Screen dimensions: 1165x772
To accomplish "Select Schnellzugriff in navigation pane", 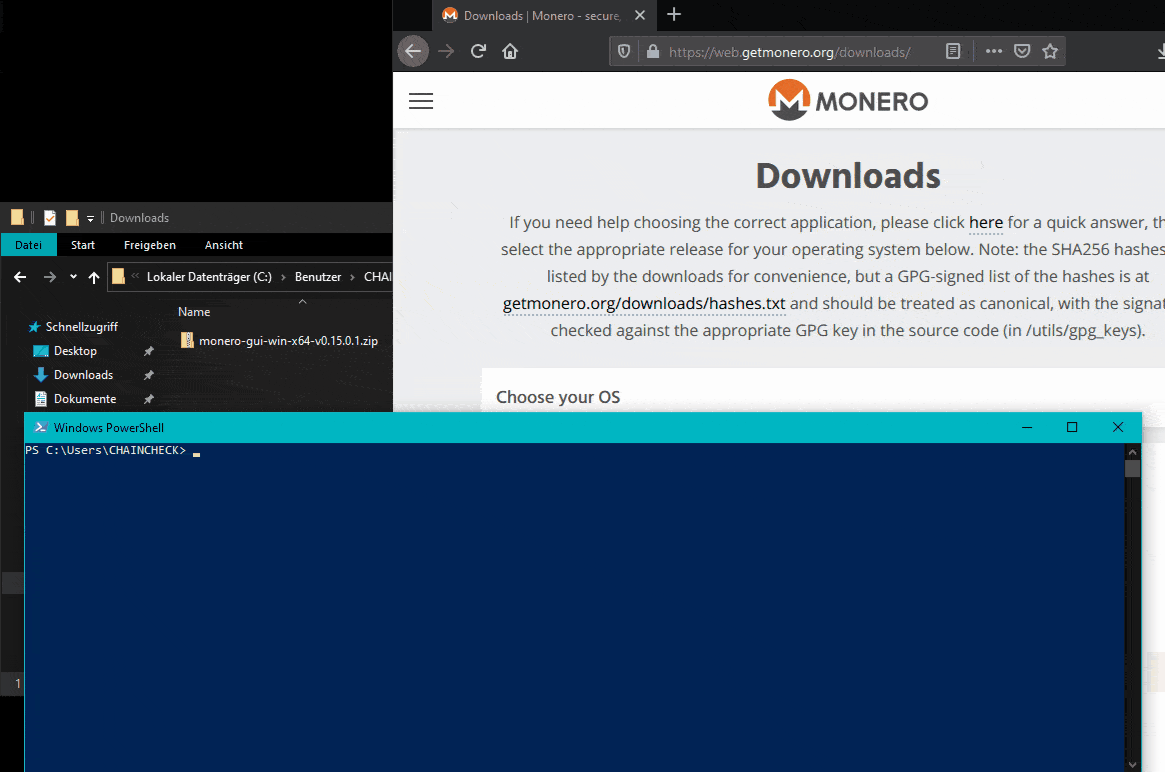I will click(x=73, y=327).
